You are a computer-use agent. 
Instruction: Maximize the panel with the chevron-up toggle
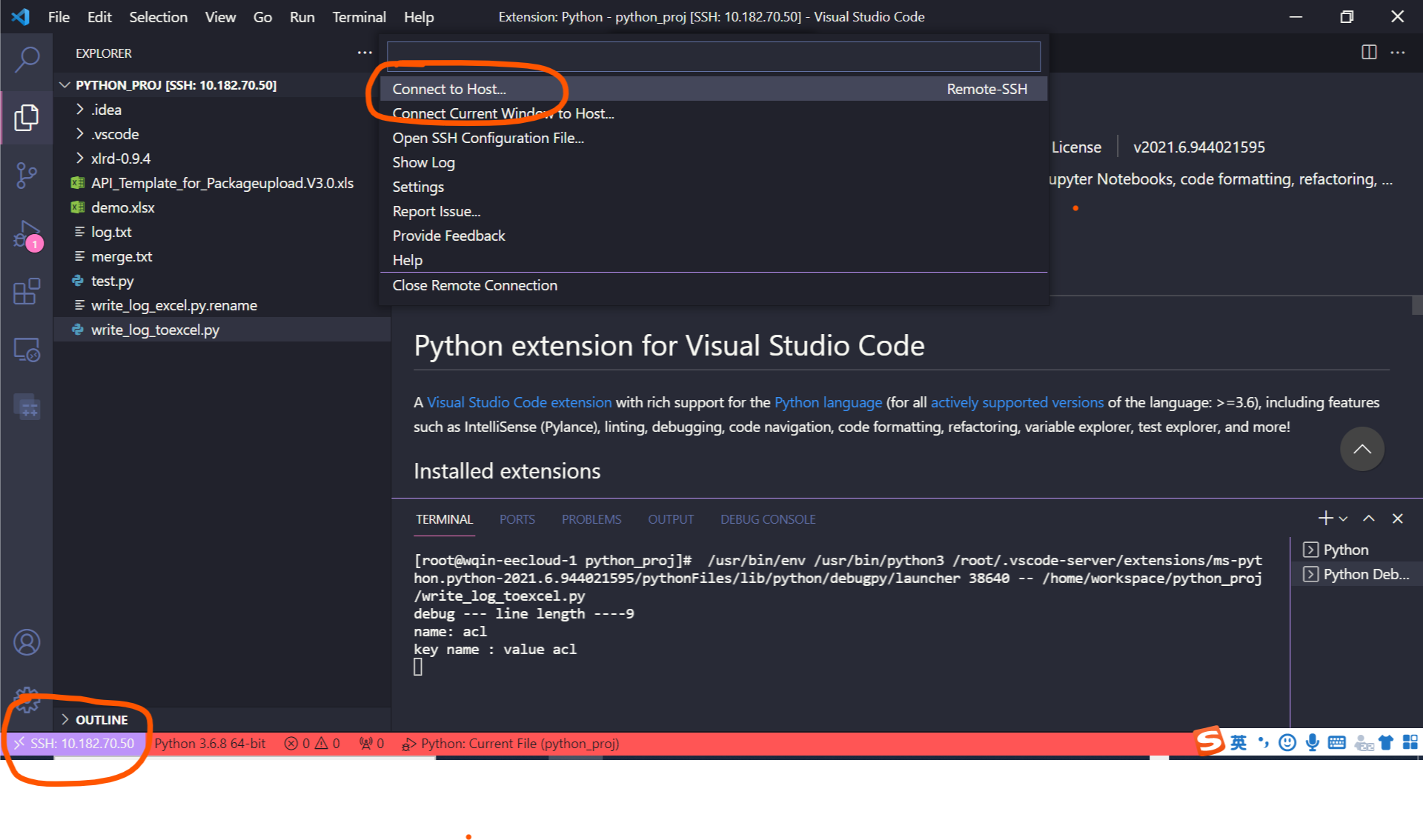coord(1368,518)
